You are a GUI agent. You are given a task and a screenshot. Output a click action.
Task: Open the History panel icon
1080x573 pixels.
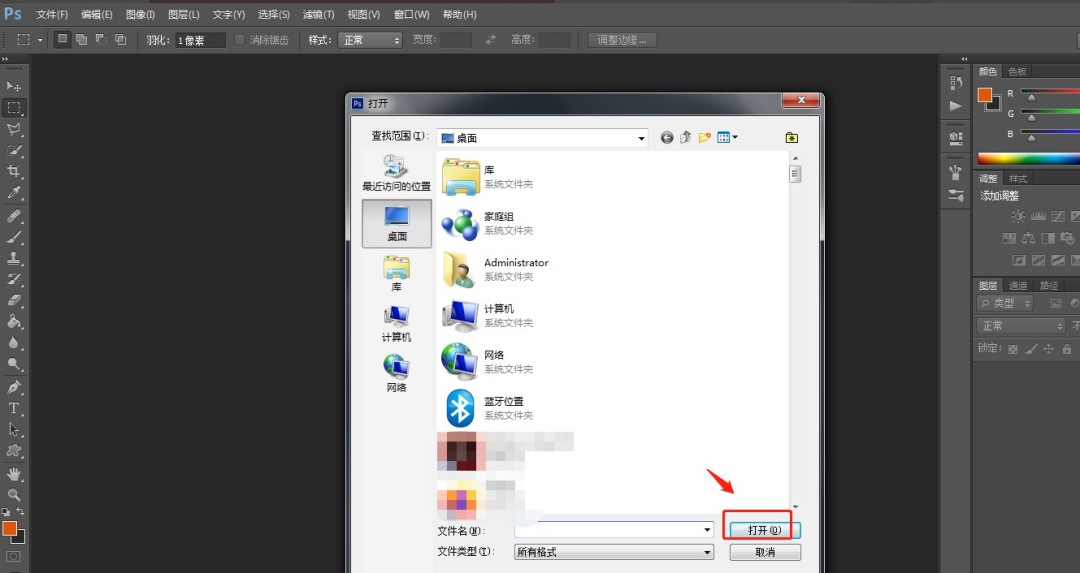click(956, 84)
